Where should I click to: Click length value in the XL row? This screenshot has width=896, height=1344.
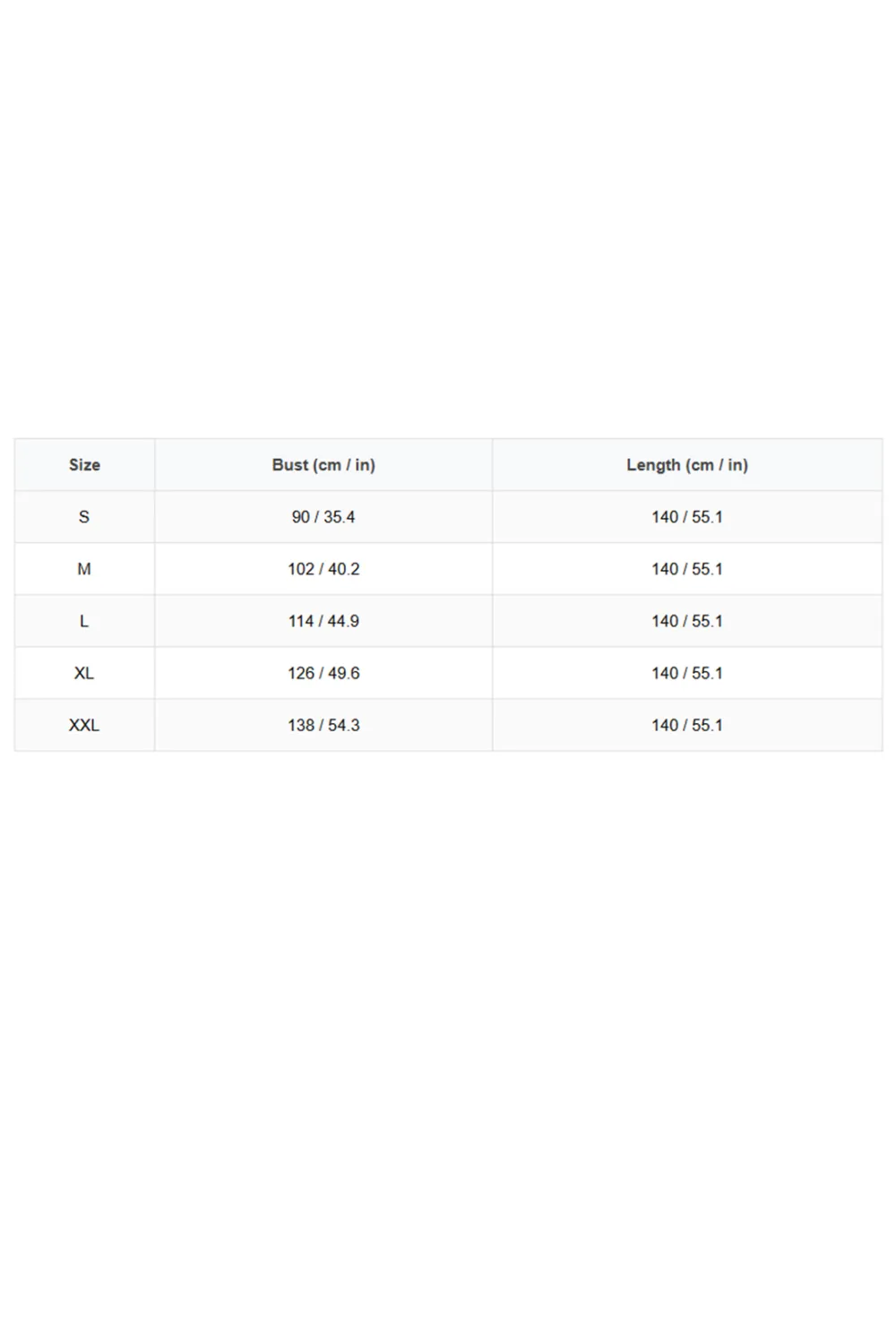click(x=687, y=673)
